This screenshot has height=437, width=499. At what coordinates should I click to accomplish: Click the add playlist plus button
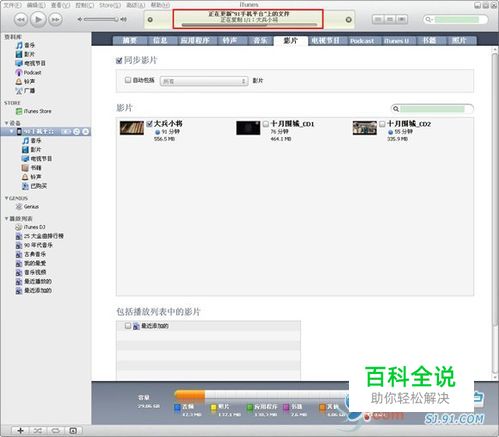click(20, 430)
